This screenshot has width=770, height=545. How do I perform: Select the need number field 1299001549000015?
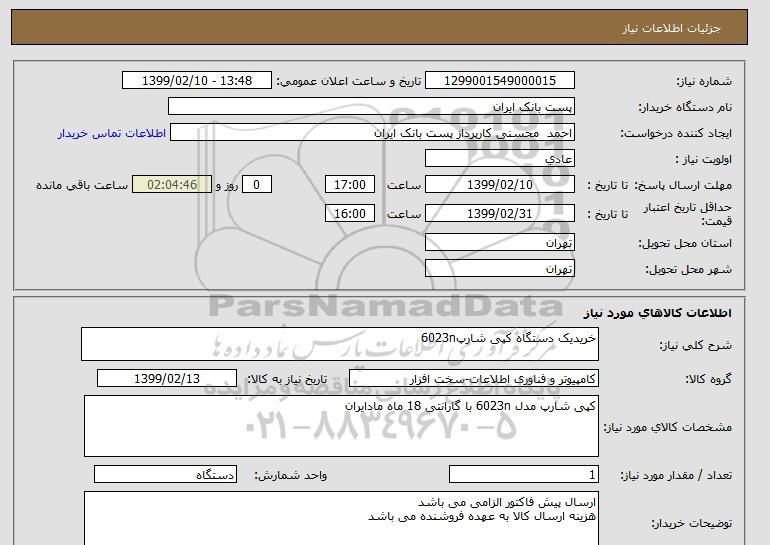[x=499, y=81]
